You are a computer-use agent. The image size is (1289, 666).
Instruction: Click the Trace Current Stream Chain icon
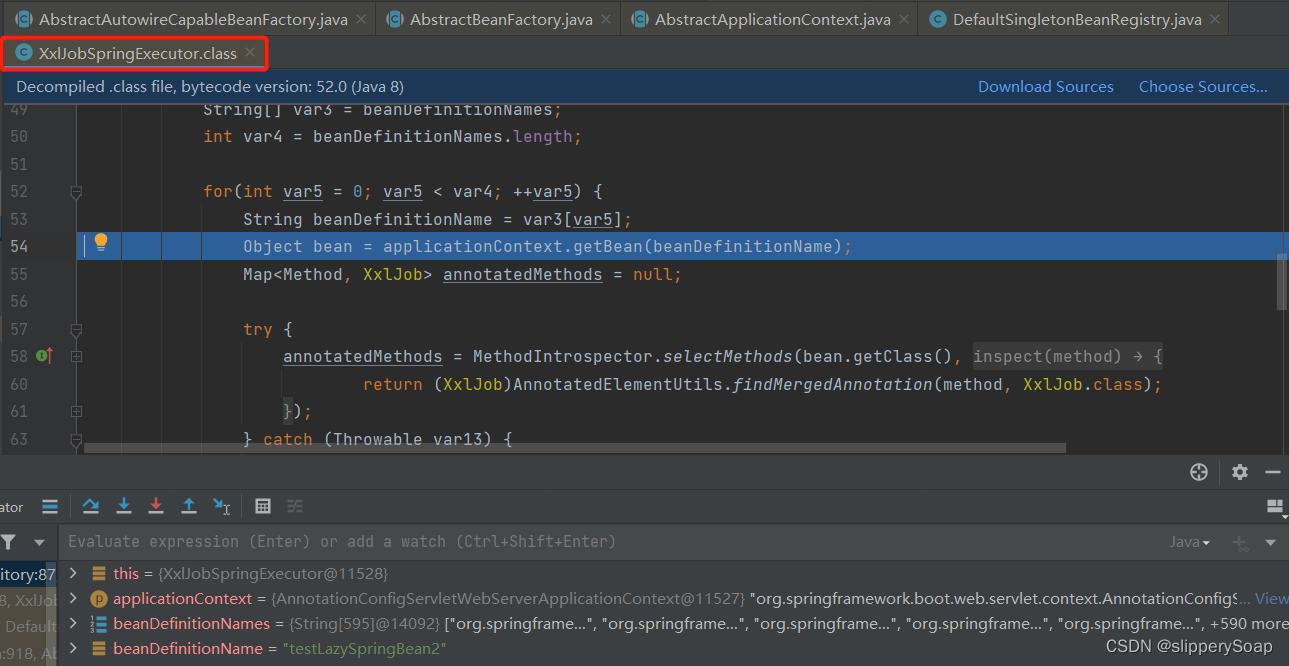pos(295,506)
